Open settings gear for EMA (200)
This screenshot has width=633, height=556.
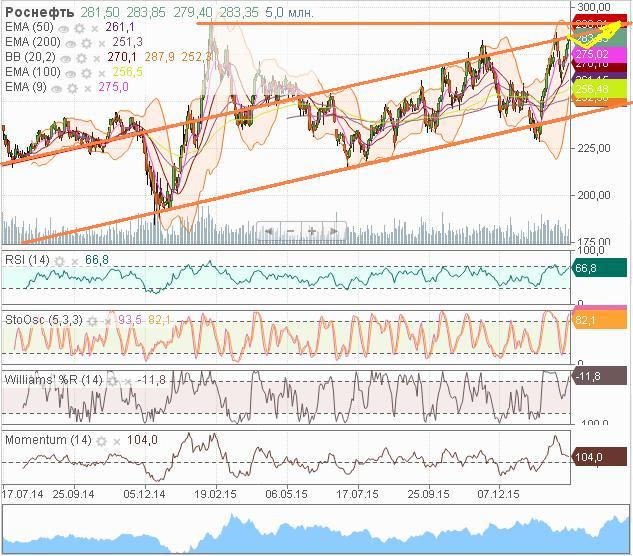click(x=86, y=43)
